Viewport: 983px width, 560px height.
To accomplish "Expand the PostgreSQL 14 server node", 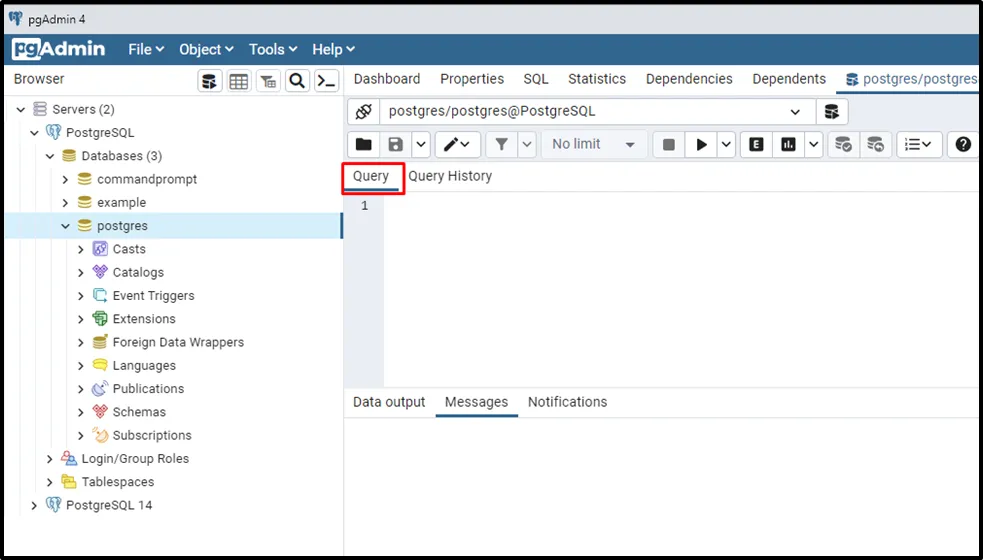I will (35, 505).
